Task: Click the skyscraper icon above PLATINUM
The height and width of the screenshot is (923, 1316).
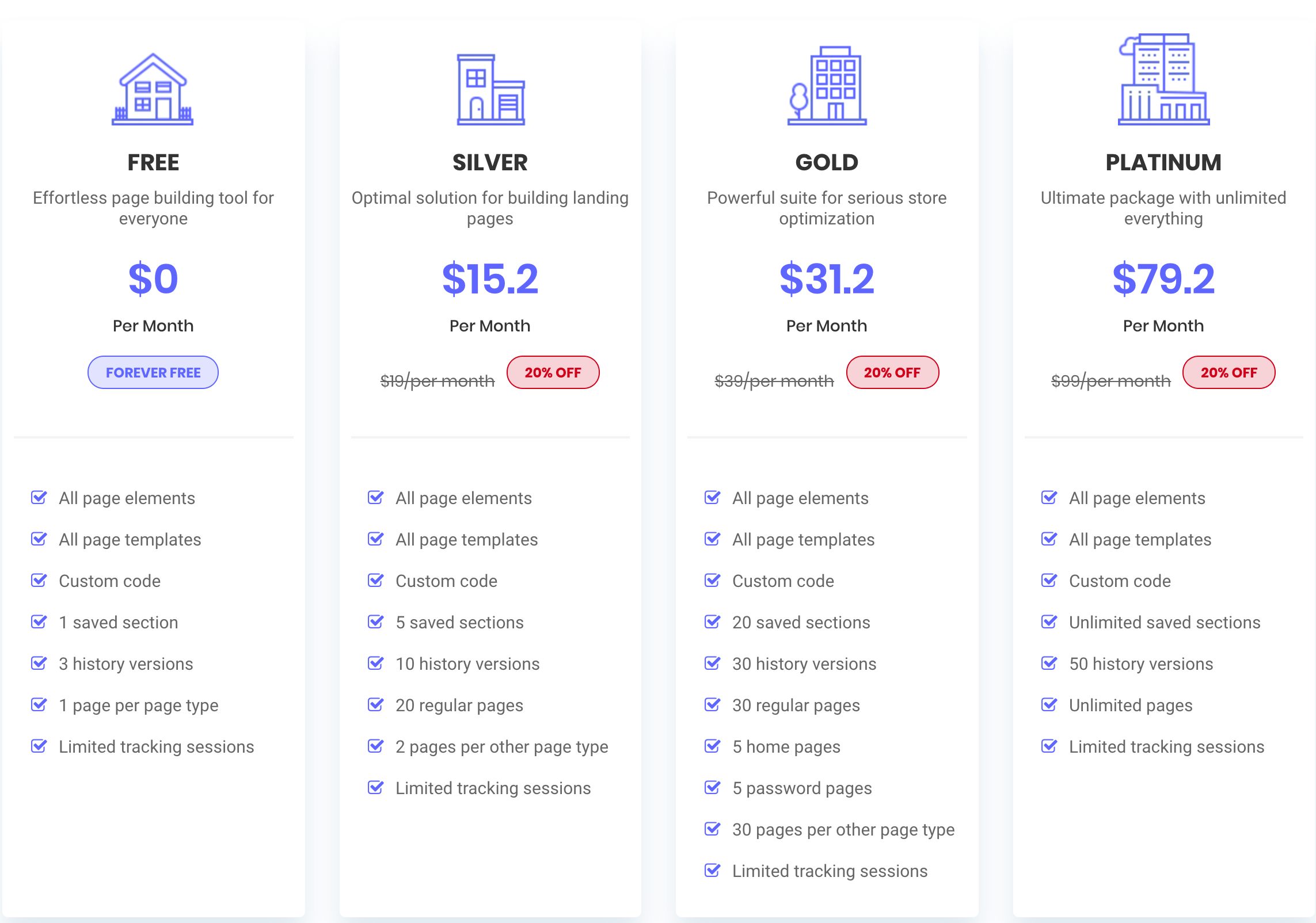Action: click(1163, 79)
